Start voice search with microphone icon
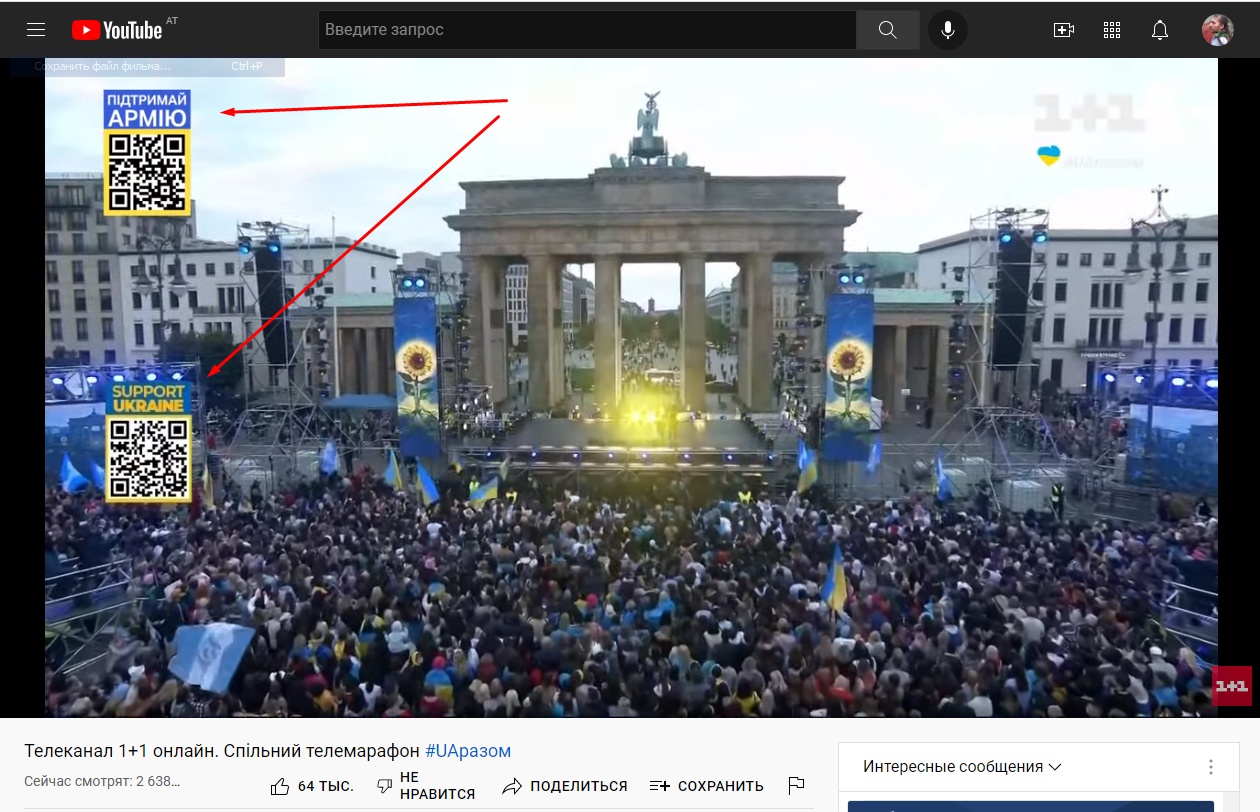This screenshot has width=1260, height=812. pos(948,30)
